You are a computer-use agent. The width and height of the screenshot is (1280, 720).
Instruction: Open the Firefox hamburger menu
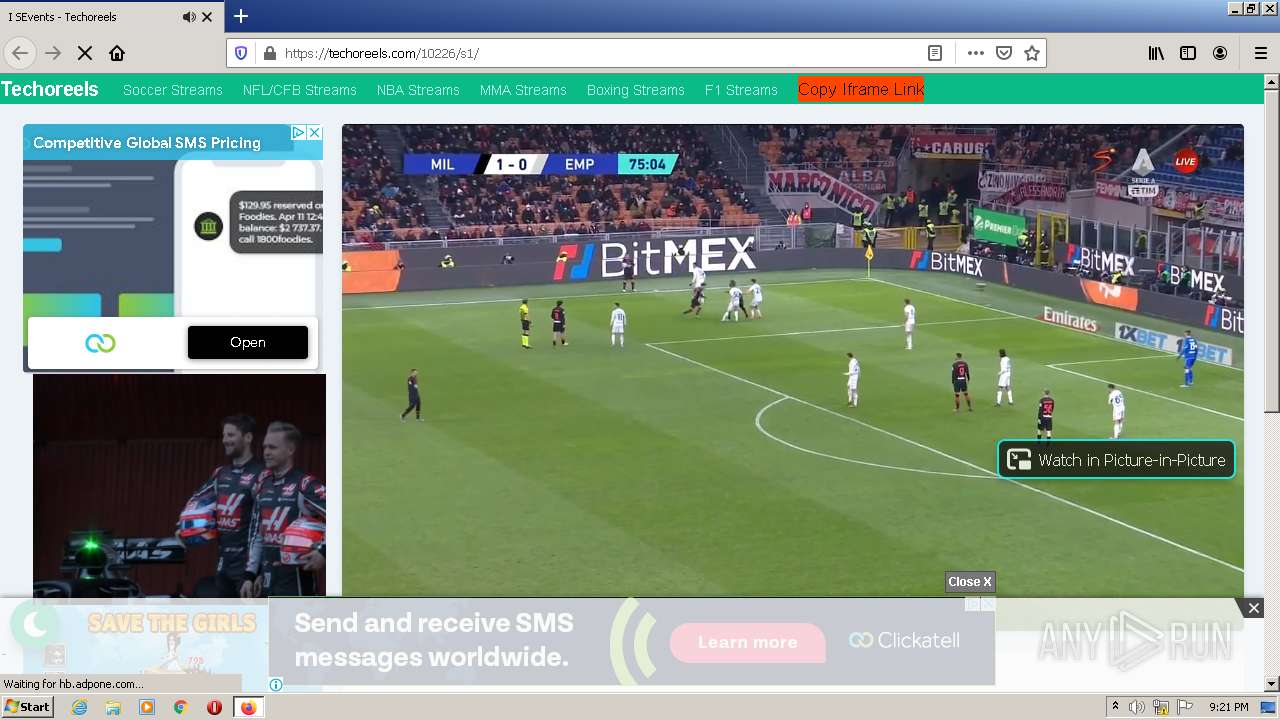pyautogui.click(x=1260, y=53)
